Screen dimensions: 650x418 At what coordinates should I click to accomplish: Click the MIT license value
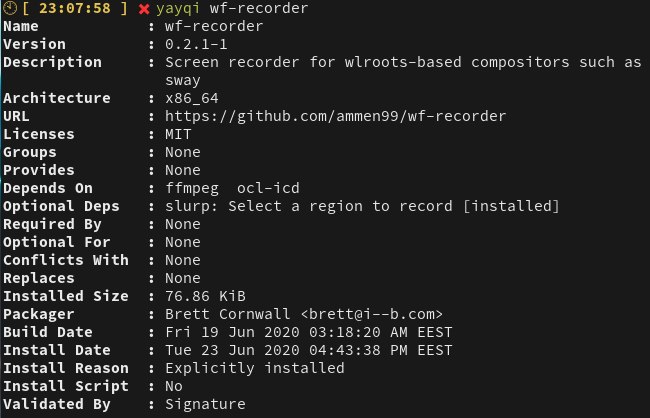(x=178, y=134)
